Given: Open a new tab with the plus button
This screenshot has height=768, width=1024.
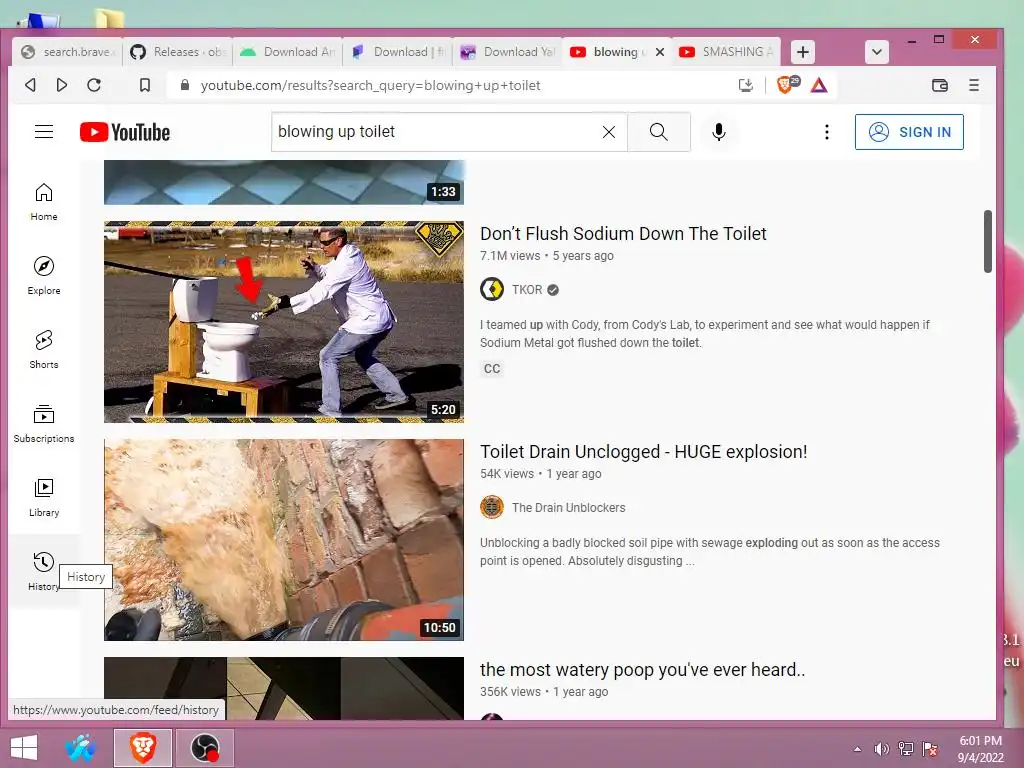Looking at the screenshot, I should pyautogui.click(x=803, y=52).
